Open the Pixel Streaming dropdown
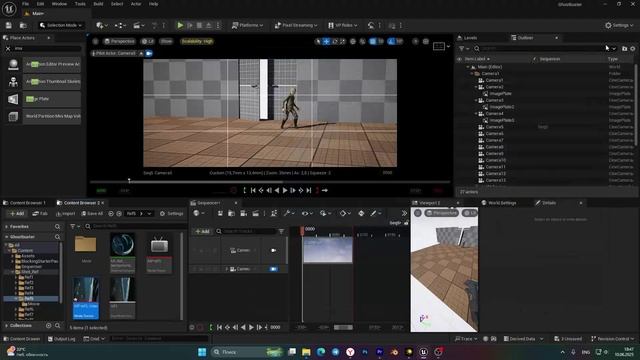Viewport: 640px width, 360px height. point(296,25)
